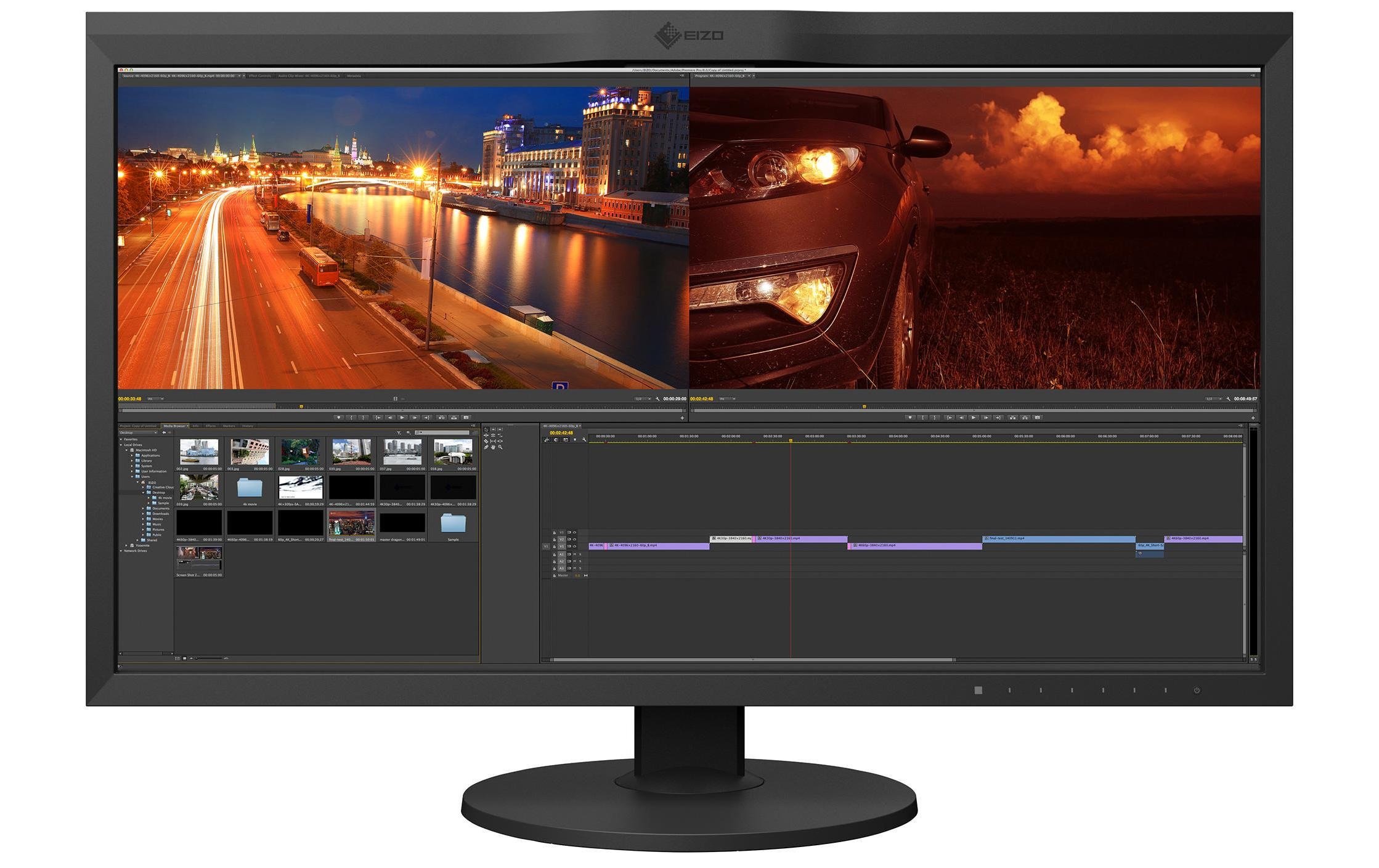Viewport: 1379px width, 868px height.
Task: Toggle track output visibility for V1
Action: tap(574, 545)
